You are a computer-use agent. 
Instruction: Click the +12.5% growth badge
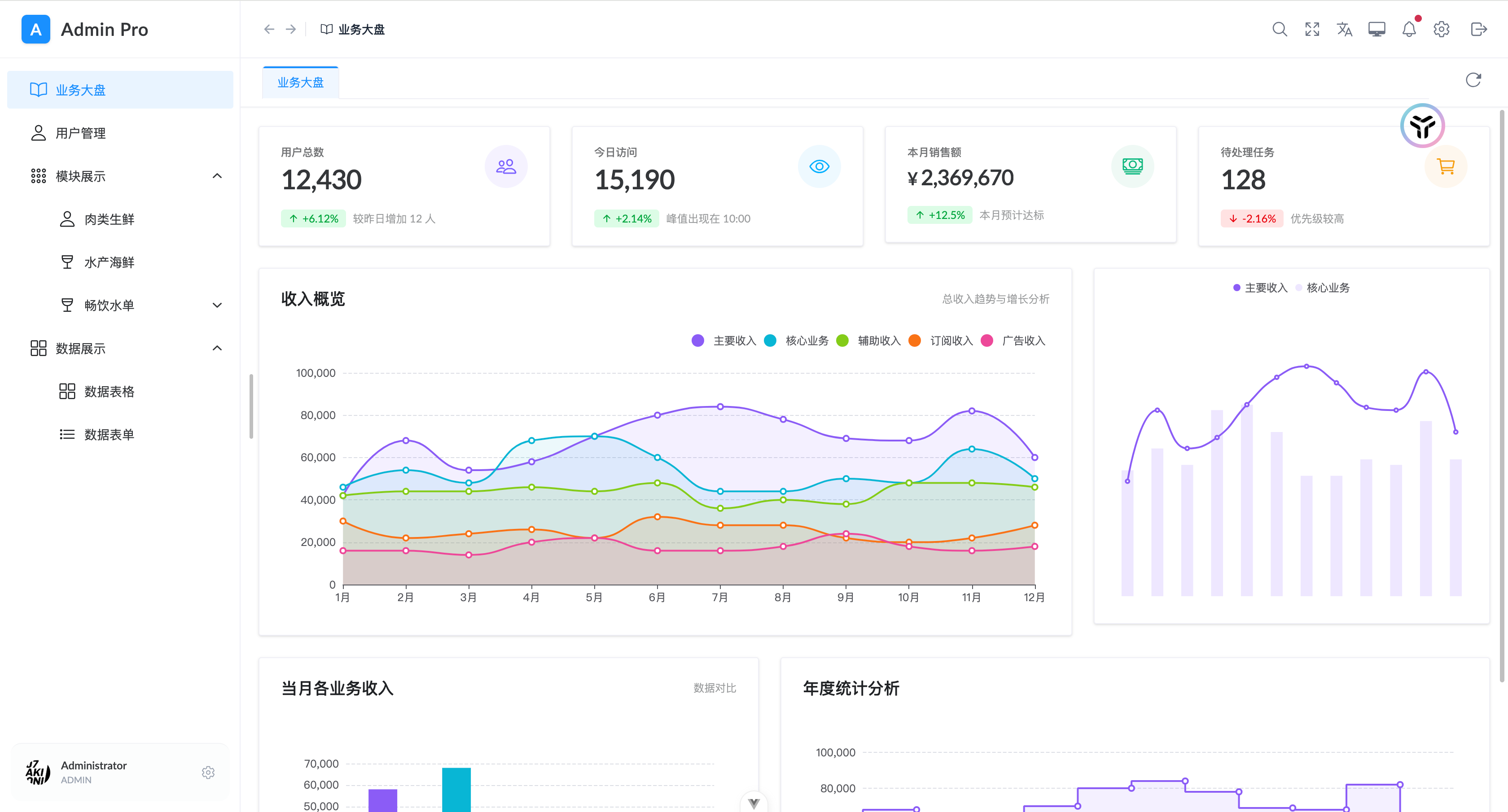(939, 215)
